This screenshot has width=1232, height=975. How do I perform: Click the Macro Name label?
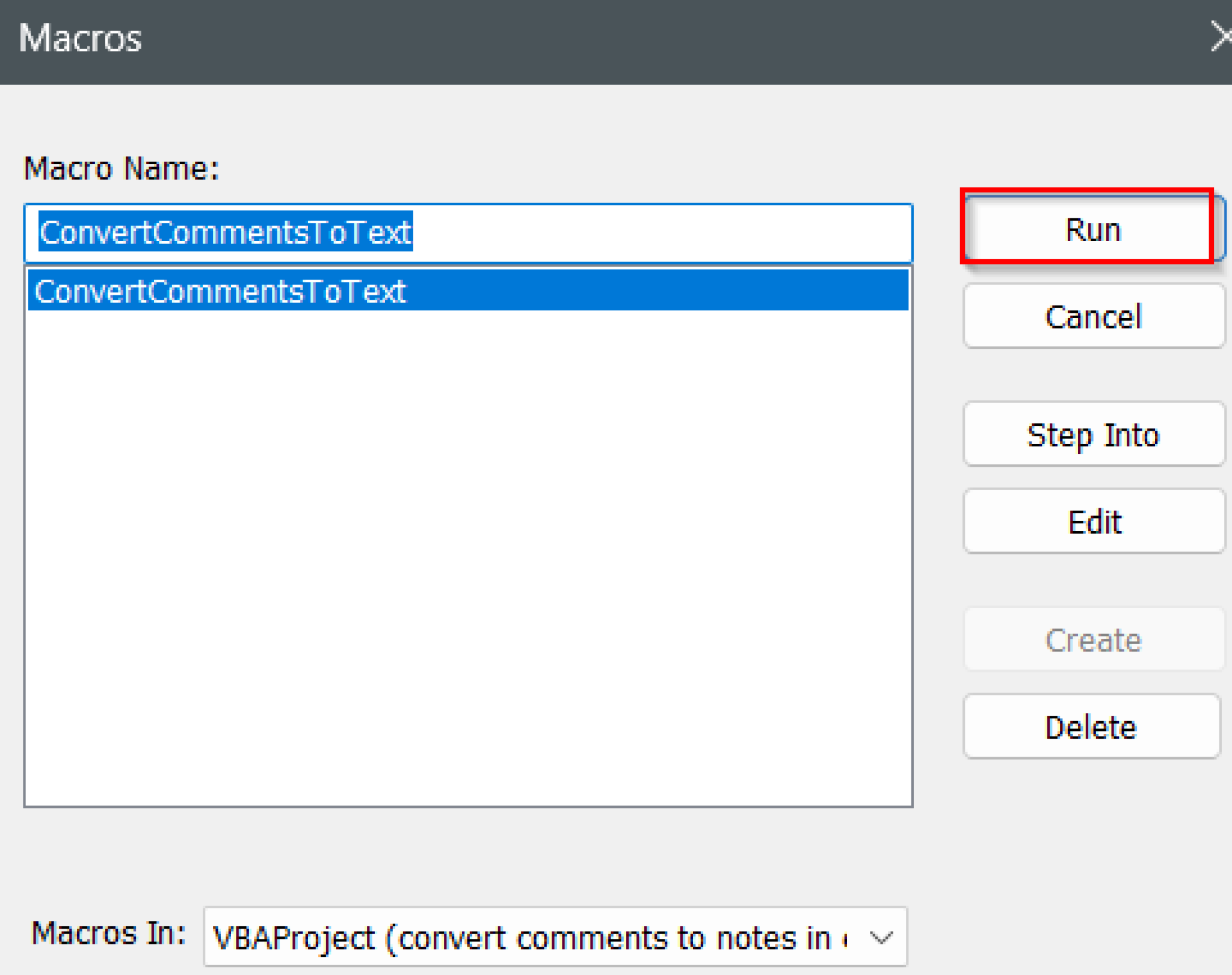click(x=120, y=168)
